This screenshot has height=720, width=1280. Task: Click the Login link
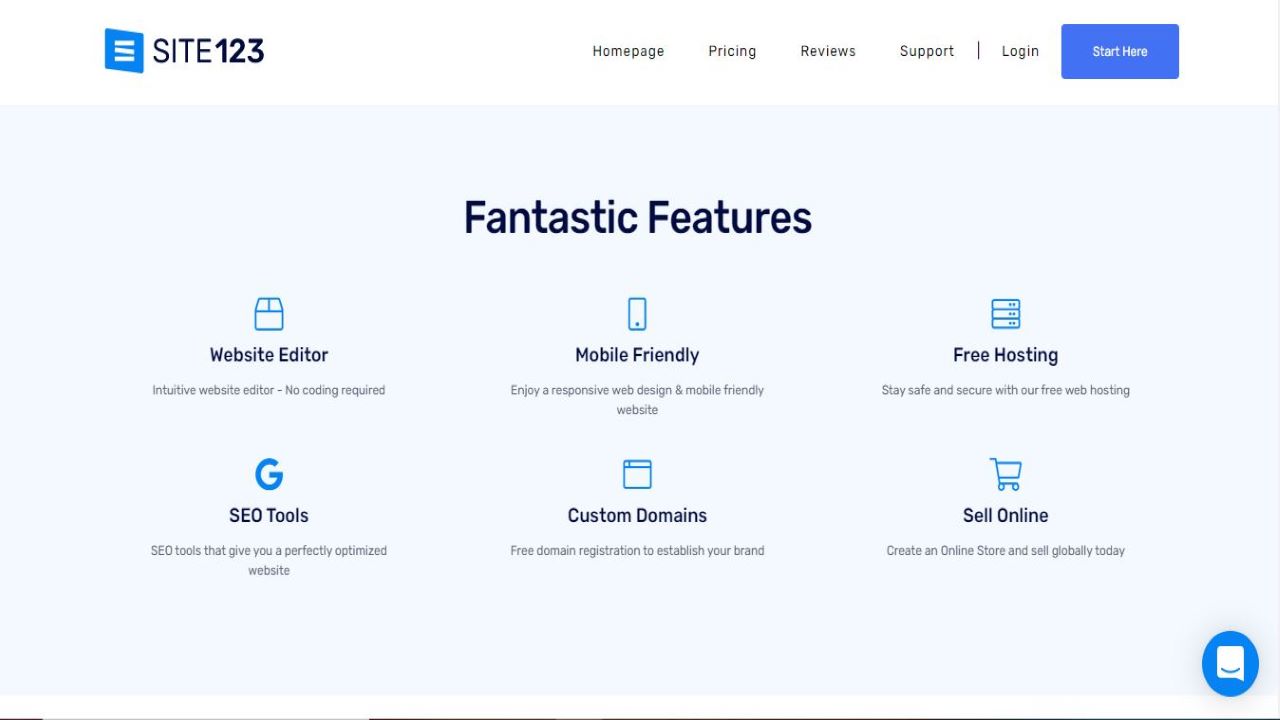click(x=1020, y=51)
